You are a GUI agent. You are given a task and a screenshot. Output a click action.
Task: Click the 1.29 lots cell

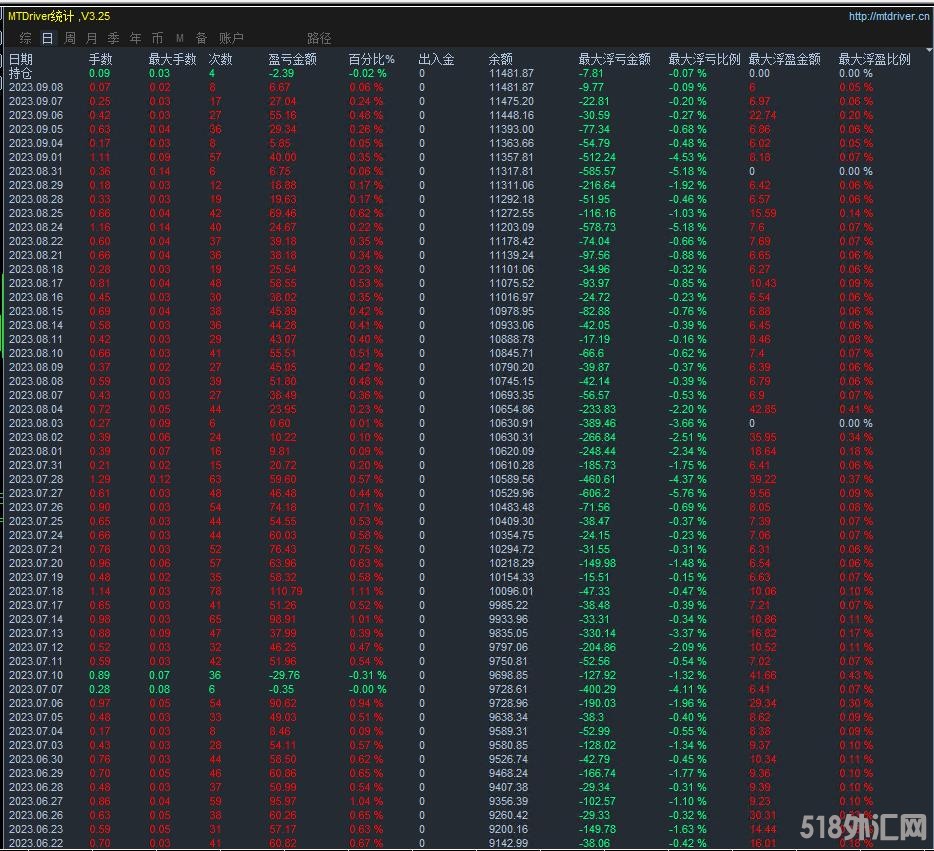[x=100, y=479]
